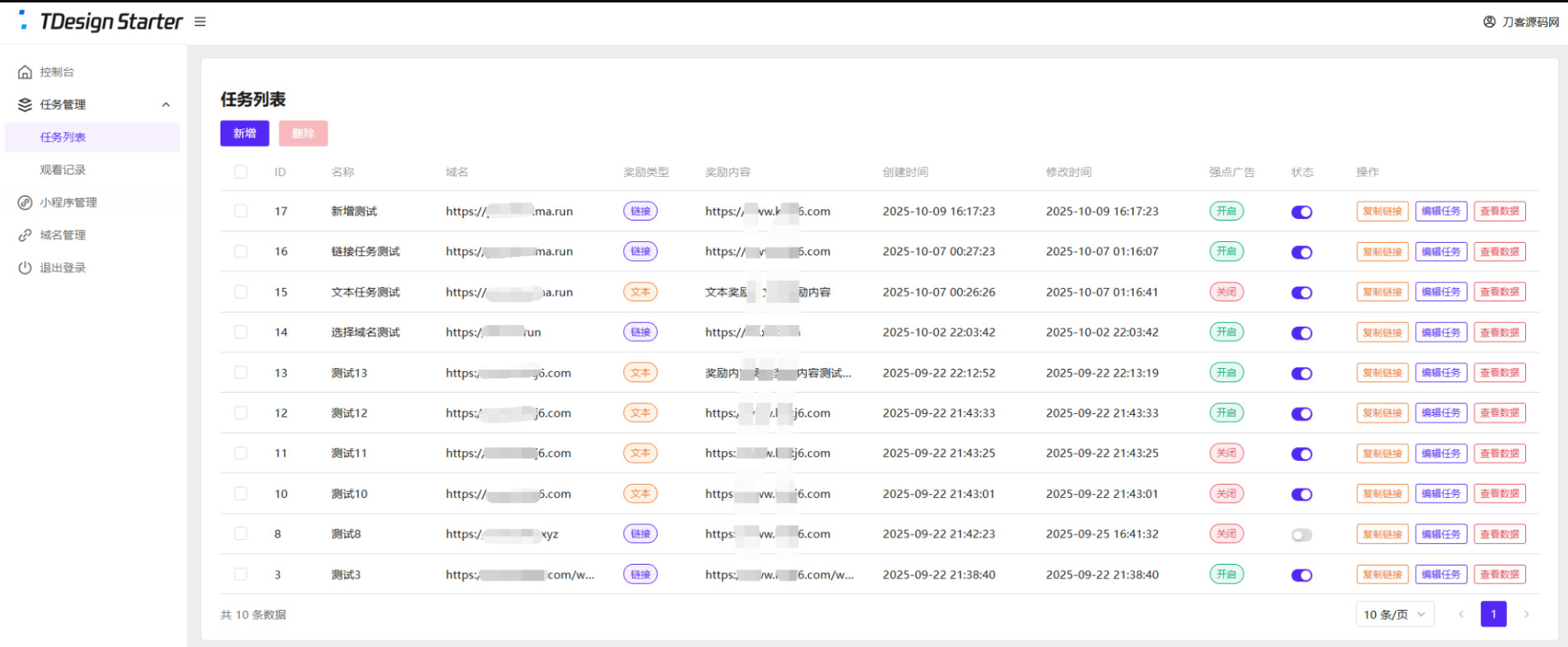Go to next page with right chevron
Image resolution: width=1568 pixels, height=647 pixels.
click(1526, 614)
